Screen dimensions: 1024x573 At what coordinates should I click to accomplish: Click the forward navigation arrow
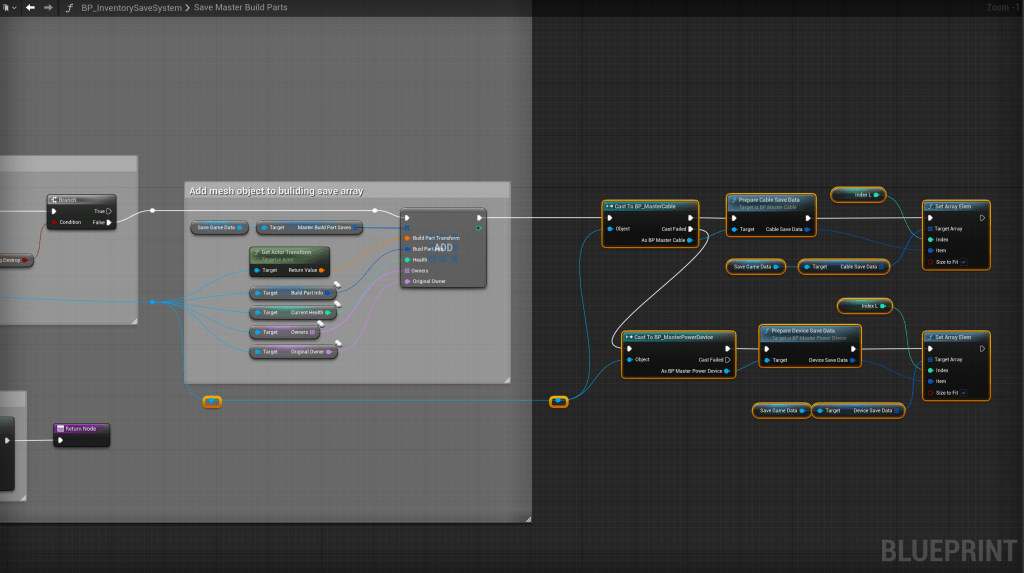pos(48,7)
